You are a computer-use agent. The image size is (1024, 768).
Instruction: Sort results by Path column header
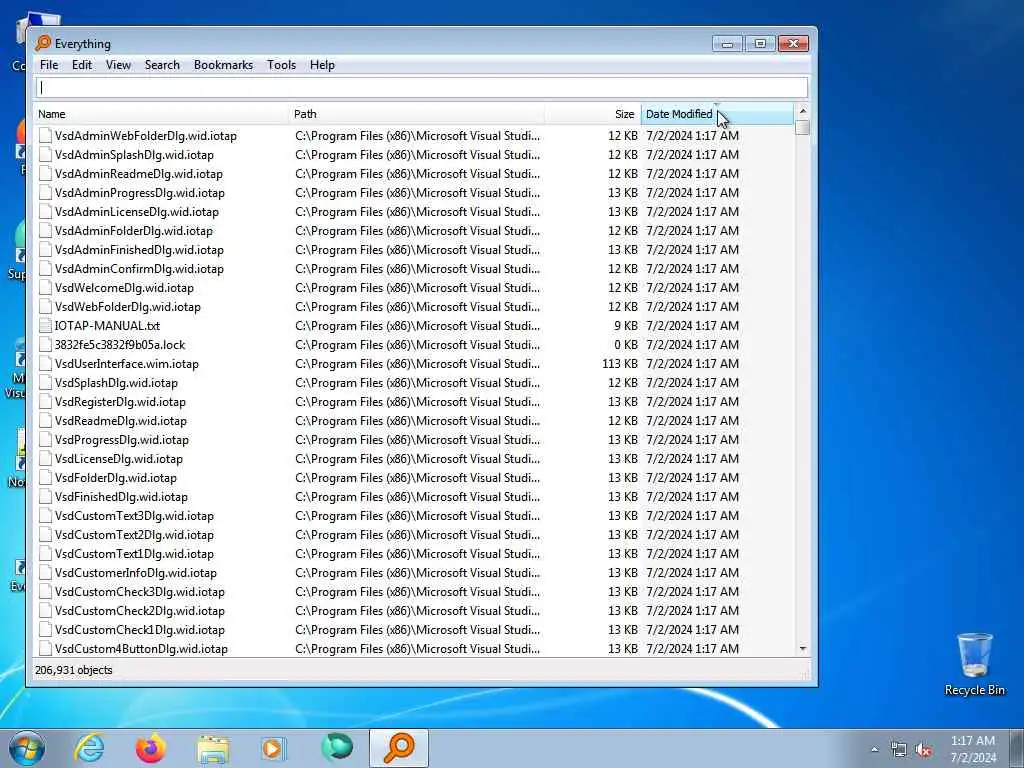[x=417, y=114]
